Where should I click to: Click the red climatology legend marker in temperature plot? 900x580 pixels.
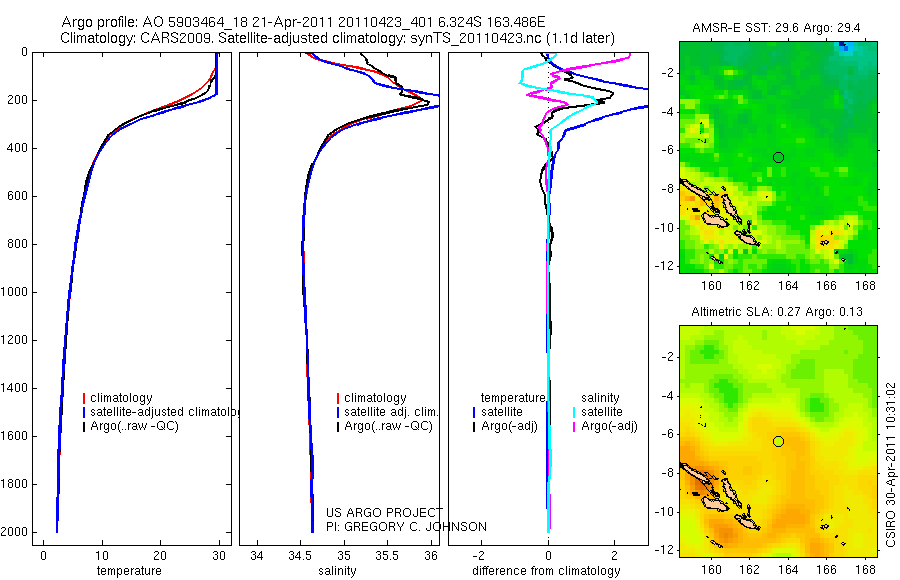[84, 398]
